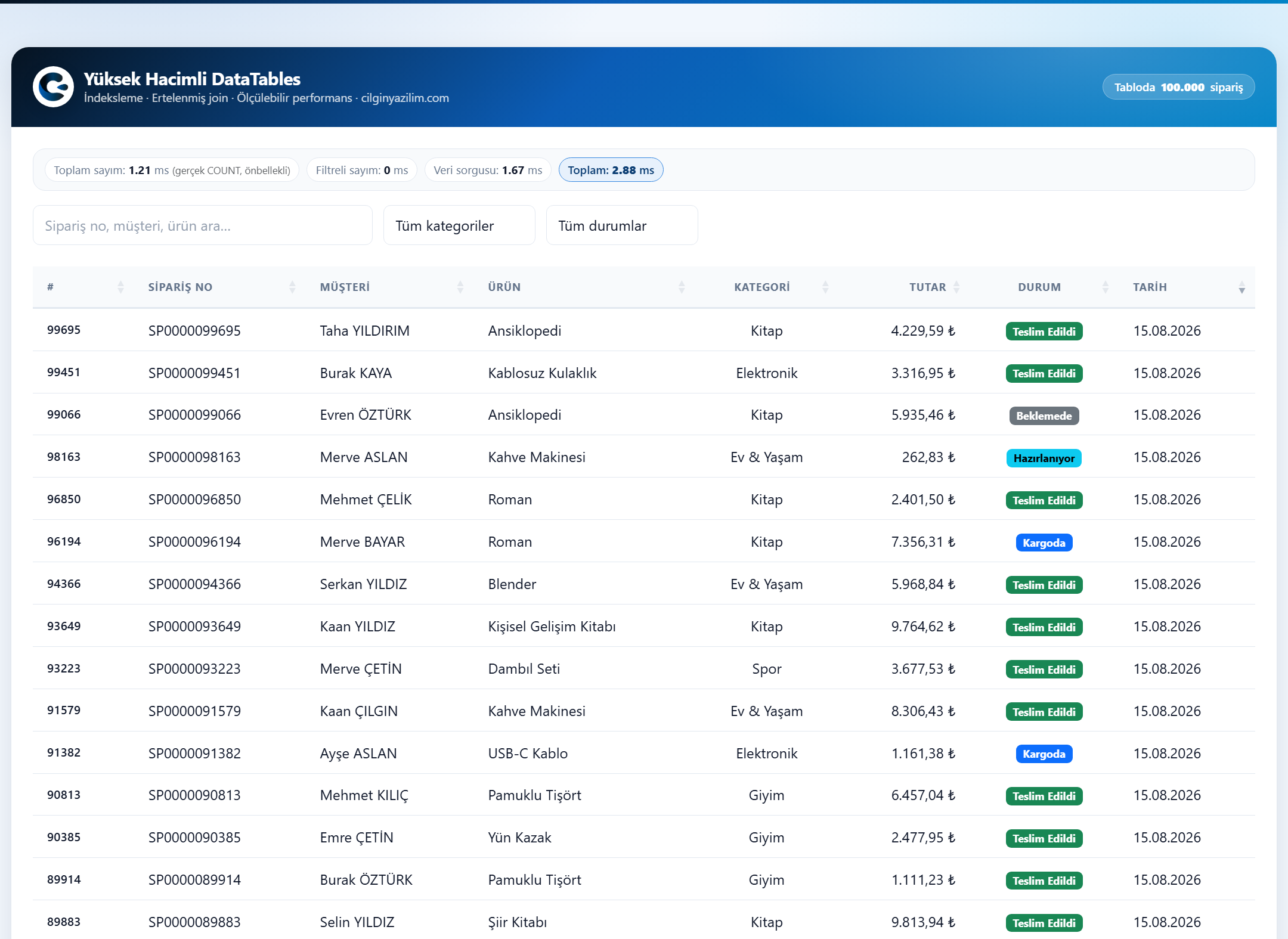1288x939 pixels.
Task: Sort by Tarih column arrows
Action: pyautogui.click(x=1242, y=287)
